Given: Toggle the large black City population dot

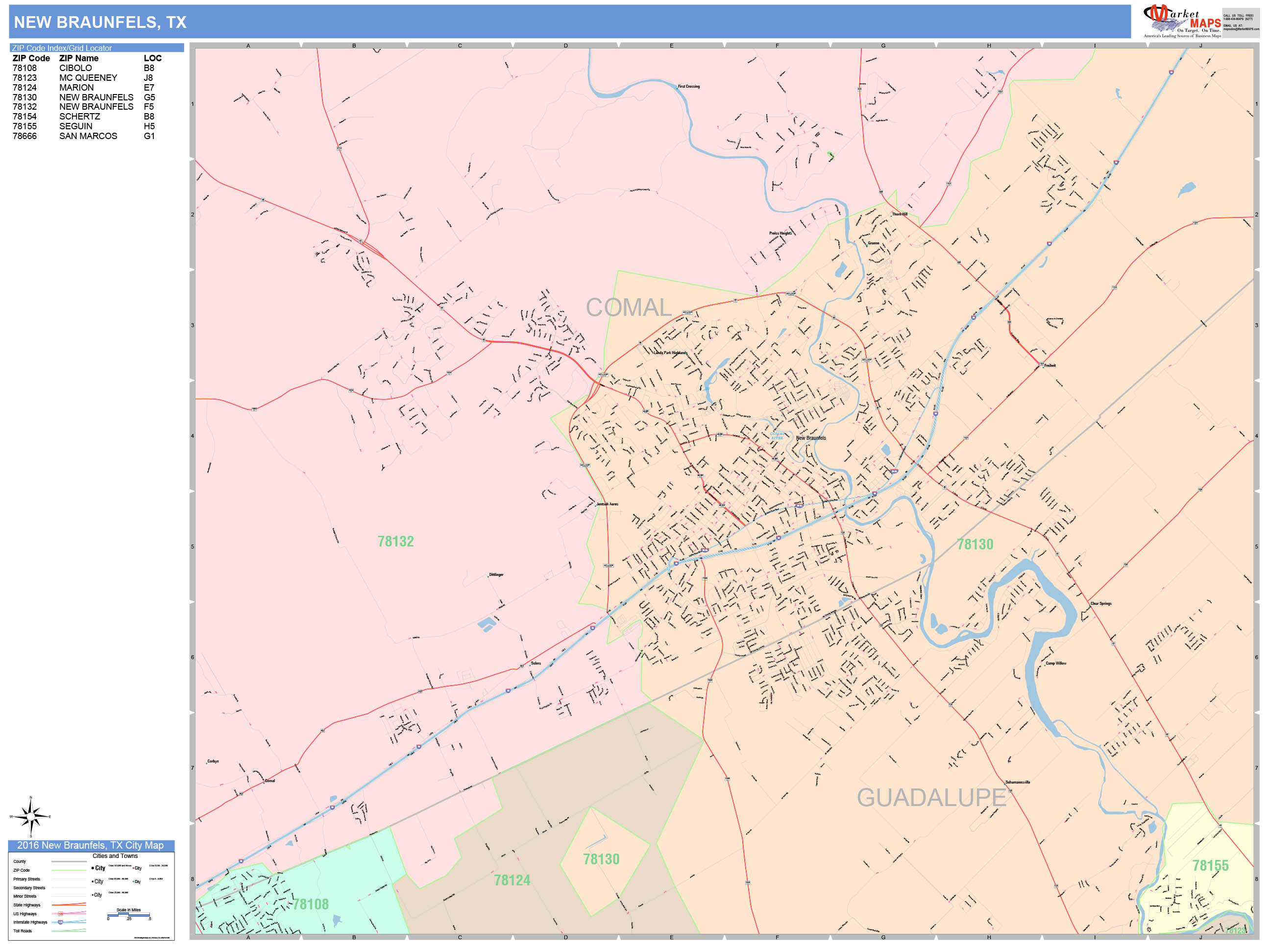Looking at the screenshot, I should [93, 868].
